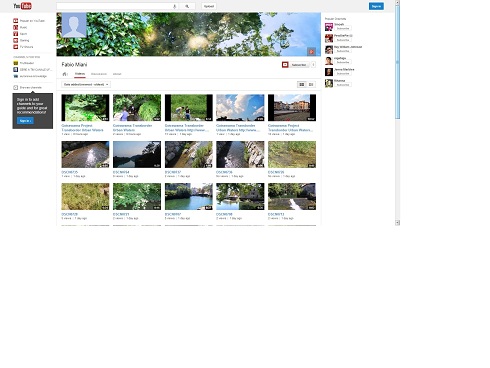This screenshot has width=490, height=368.
Task: Select the Videos tab
Action: click(80, 74)
